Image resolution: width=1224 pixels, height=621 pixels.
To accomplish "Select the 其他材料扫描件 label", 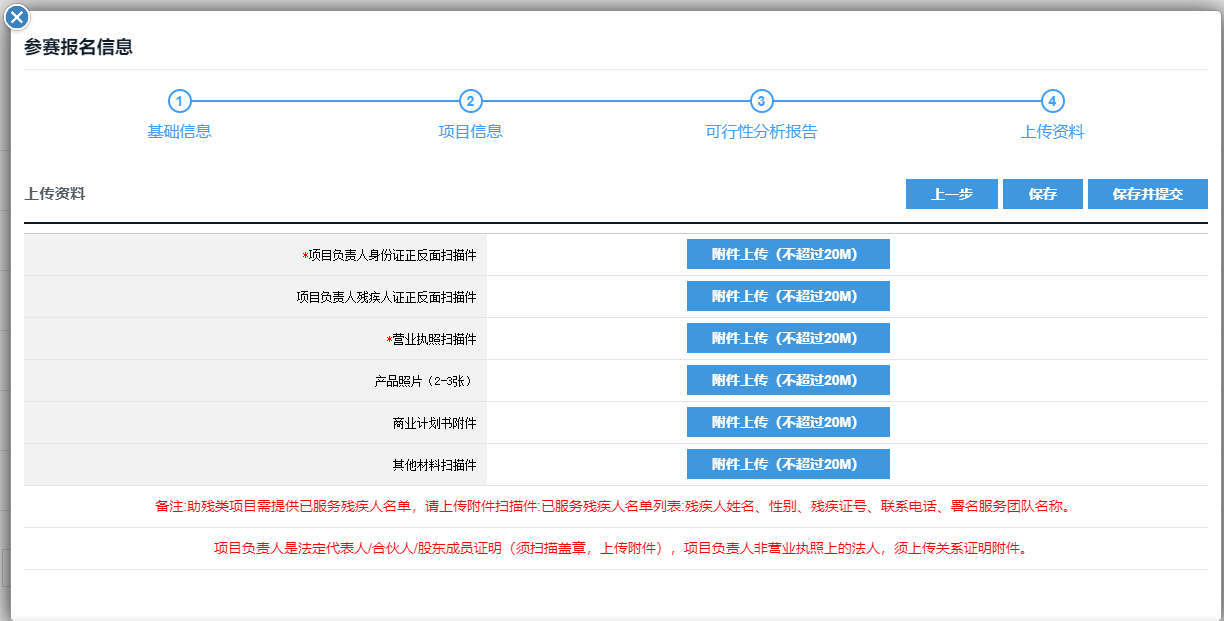I will (x=435, y=465).
